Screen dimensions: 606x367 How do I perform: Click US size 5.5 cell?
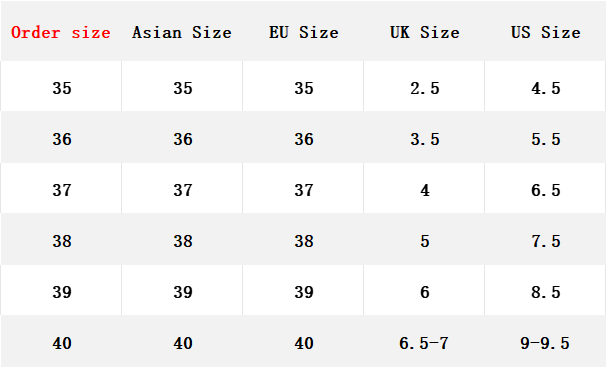tap(546, 139)
